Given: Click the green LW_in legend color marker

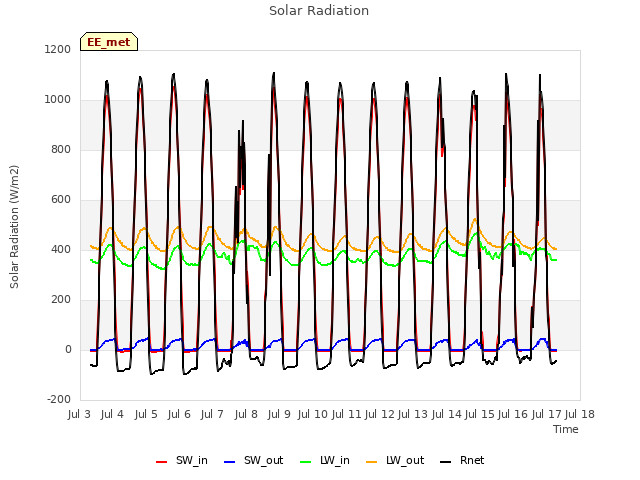Looking at the screenshot, I should coord(306,462).
